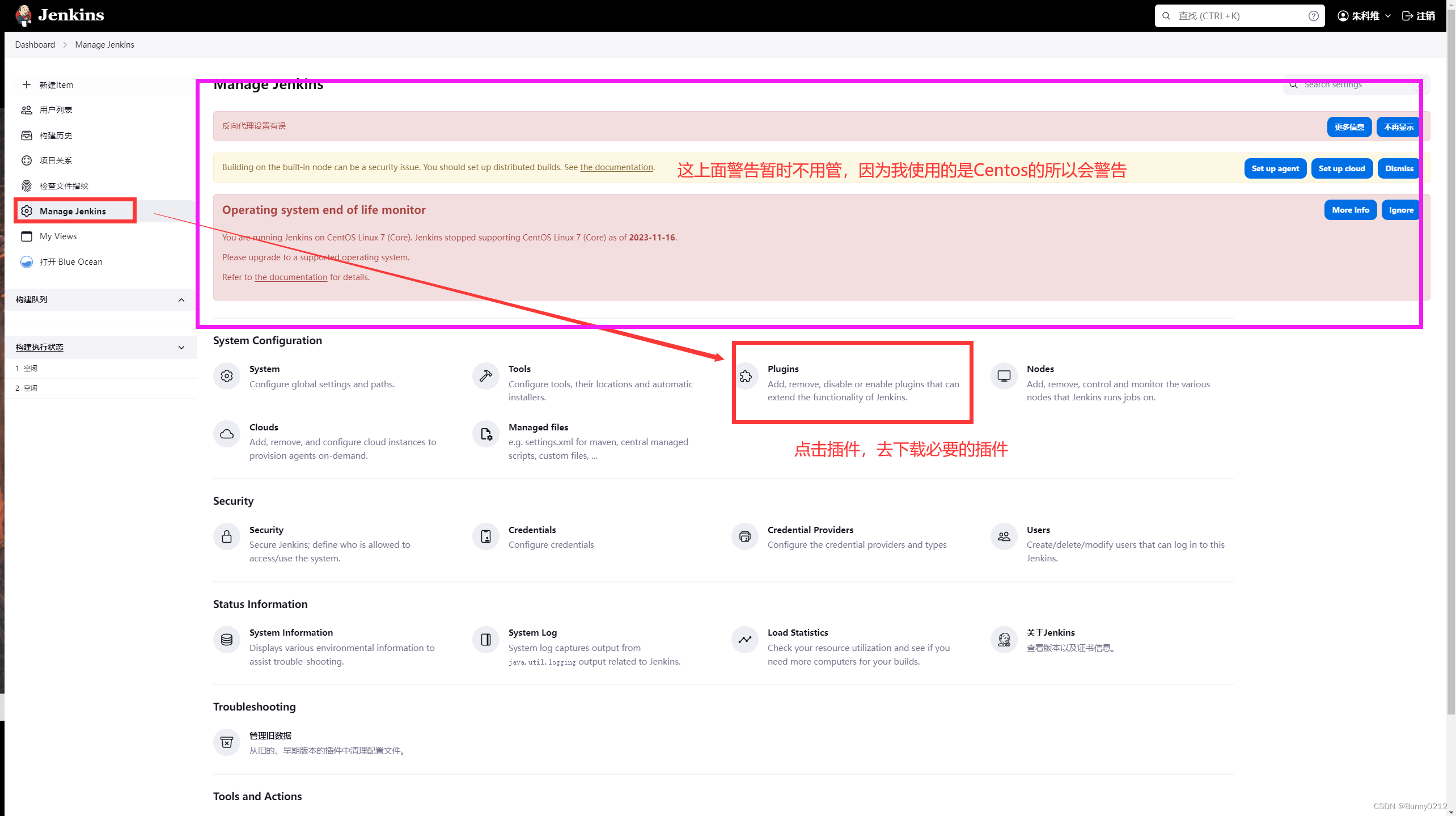Screen dimensions: 1456x816
Task: Expand the 构建执行状态 panel chevron
Action: pos(181,348)
